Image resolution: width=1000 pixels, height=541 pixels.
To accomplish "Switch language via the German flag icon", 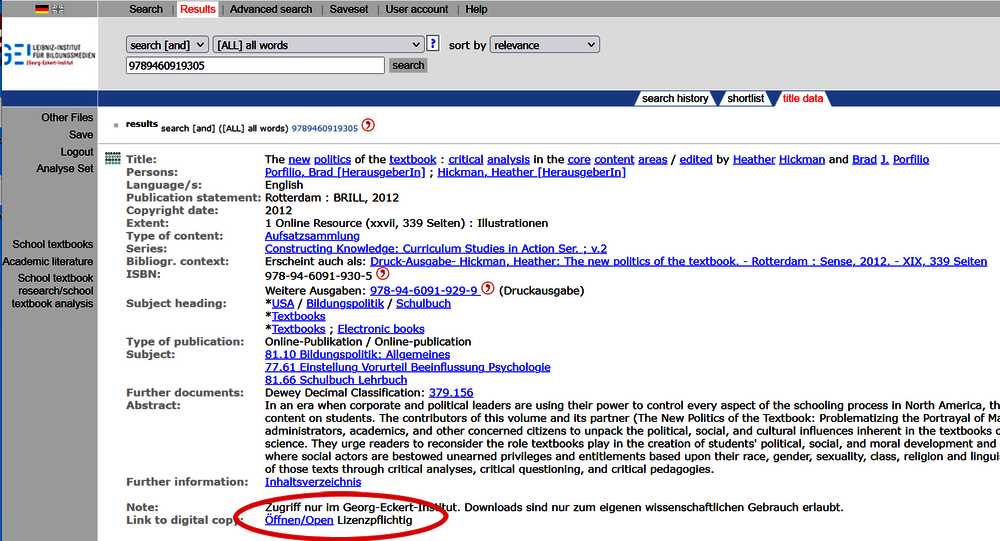I will tap(41, 9).
